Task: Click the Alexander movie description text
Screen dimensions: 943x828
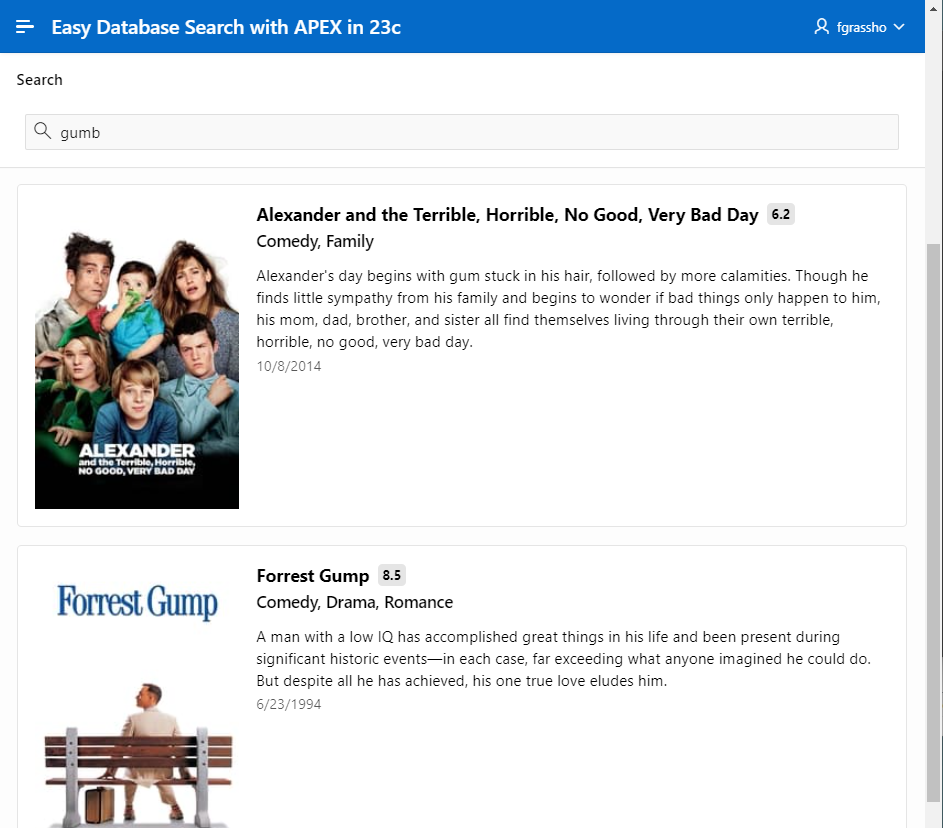Action: coord(568,308)
